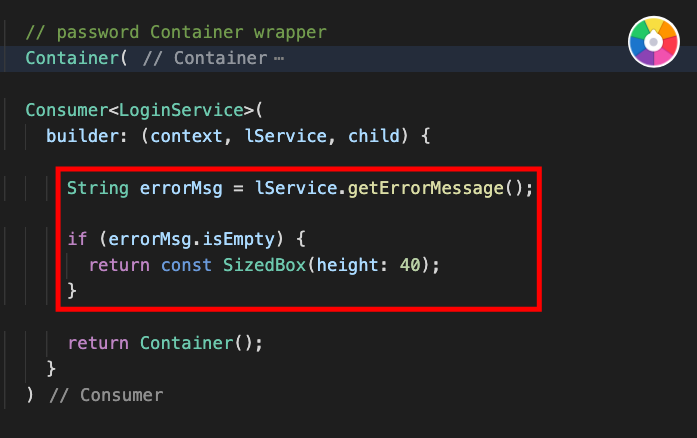Expand the folded Container ellipsis
This screenshot has height=438, width=697.
click(279, 59)
